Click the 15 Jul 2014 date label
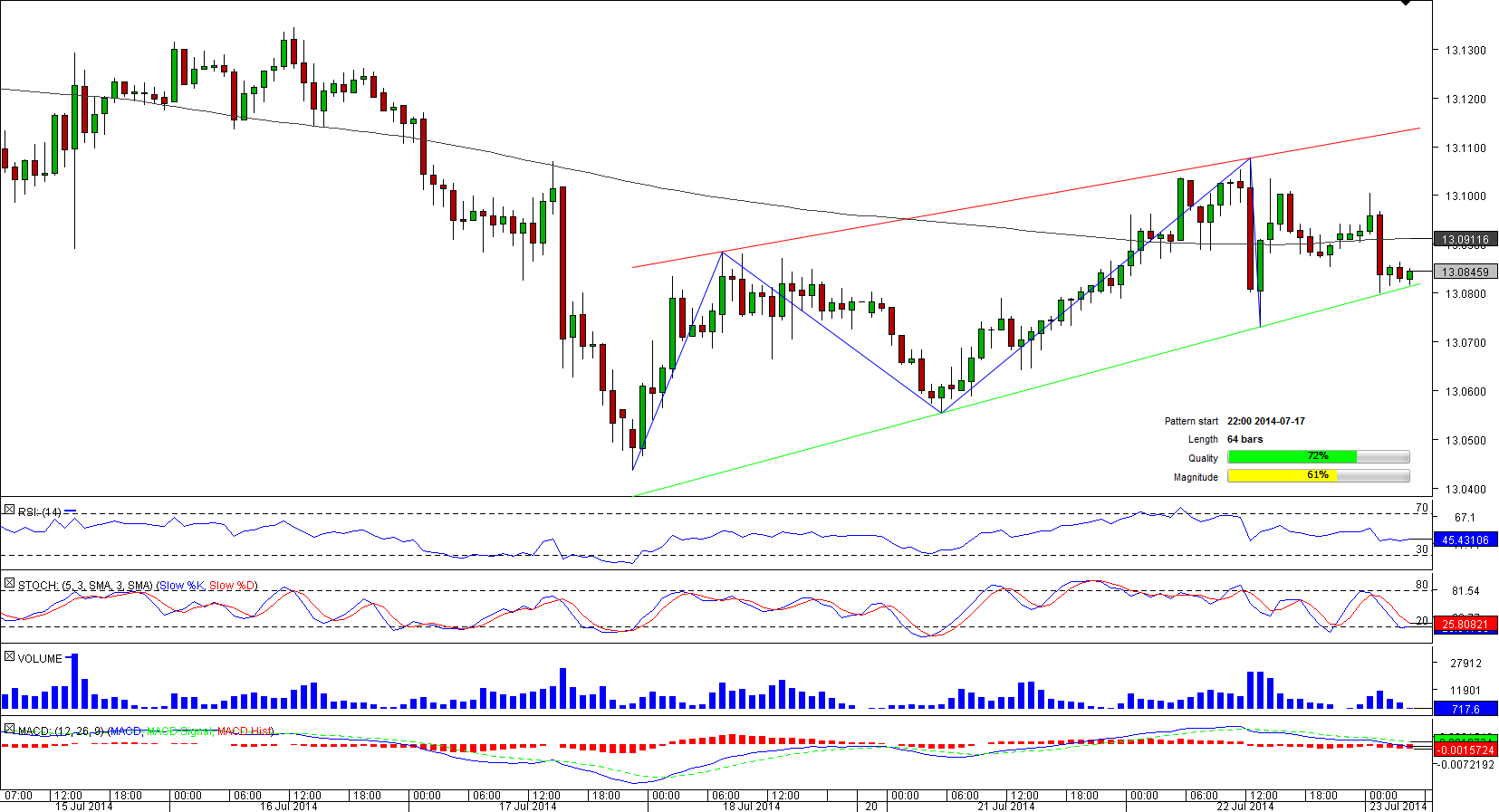Image resolution: width=1499 pixels, height=812 pixels. tap(83, 806)
